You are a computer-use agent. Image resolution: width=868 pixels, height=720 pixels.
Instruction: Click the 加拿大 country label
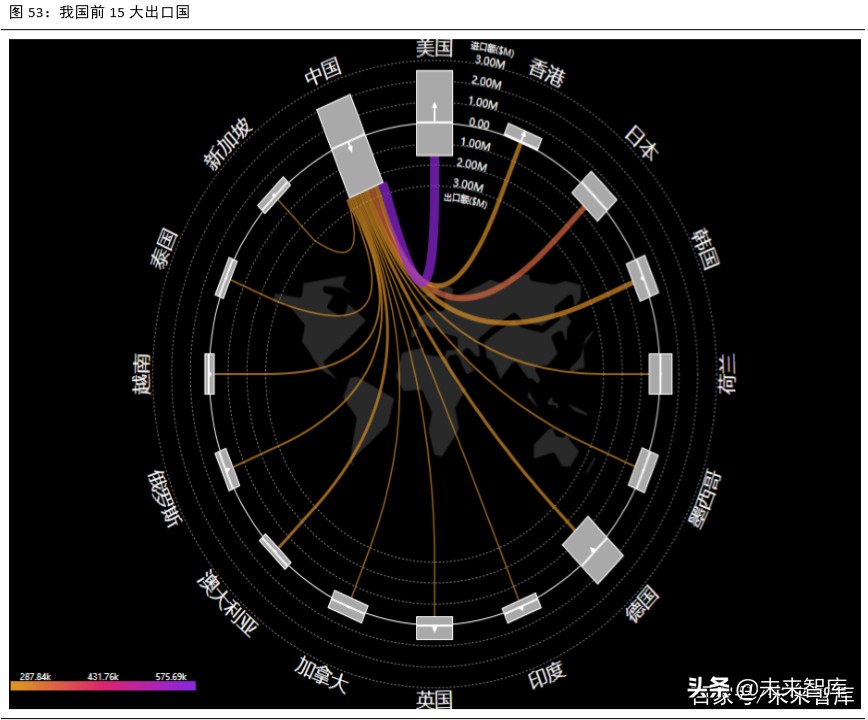click(x=322, y=675)
